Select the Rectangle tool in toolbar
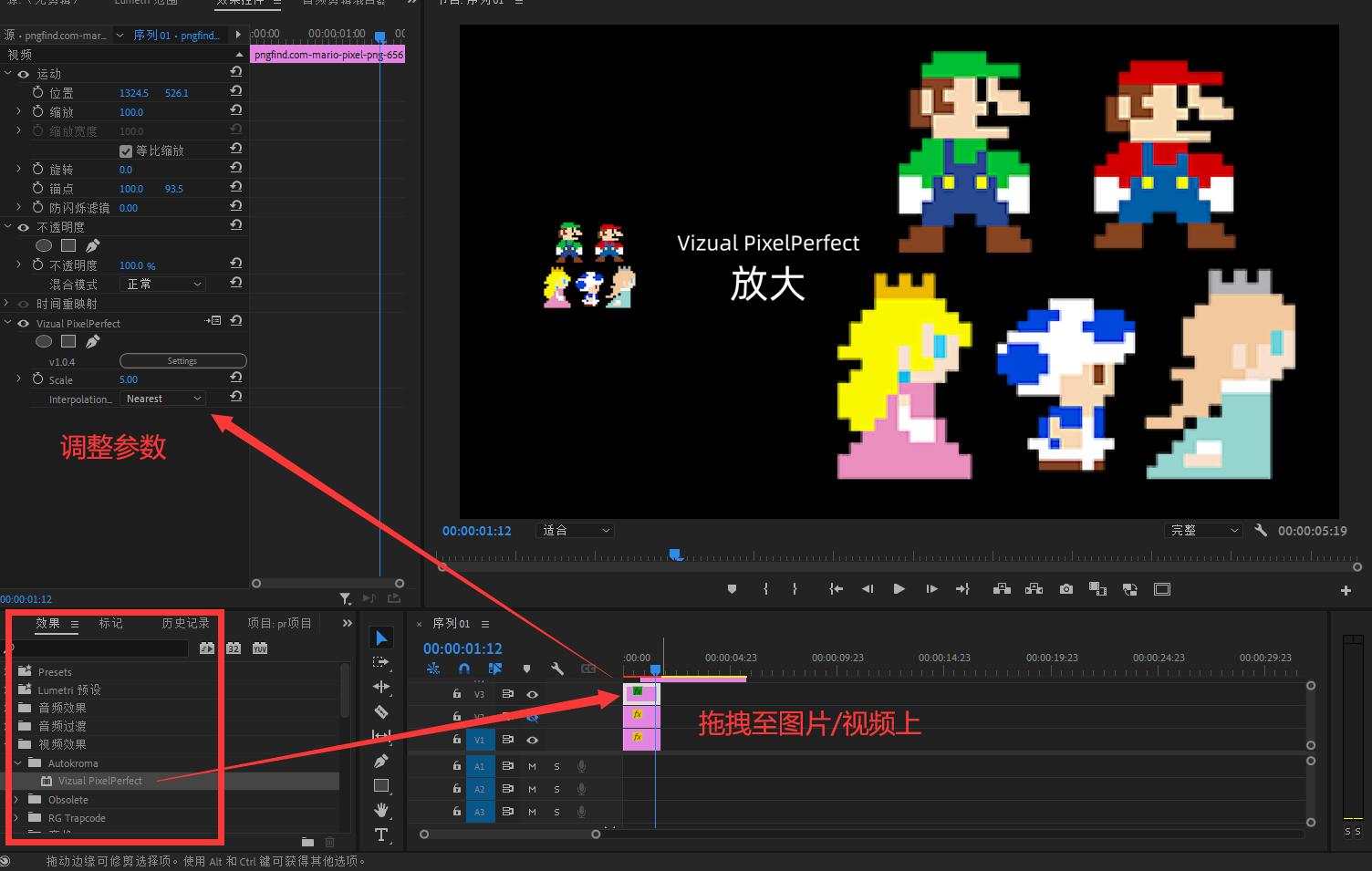Screen dimensions: 1372x871 [381, 785]
